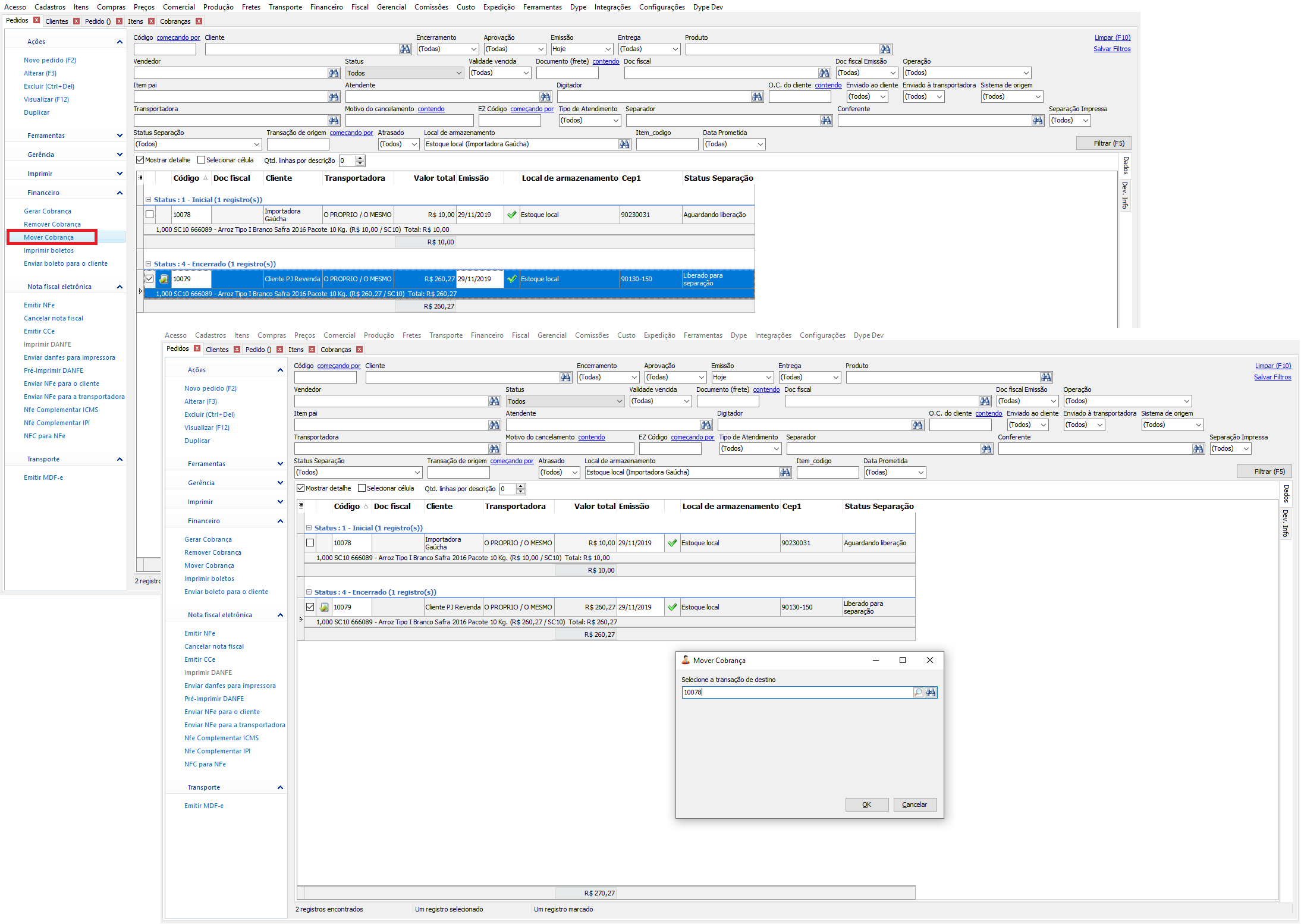
Task: Close the Pedidos tab in upper window
Action: pyautogui.click(x=37, y=20)
